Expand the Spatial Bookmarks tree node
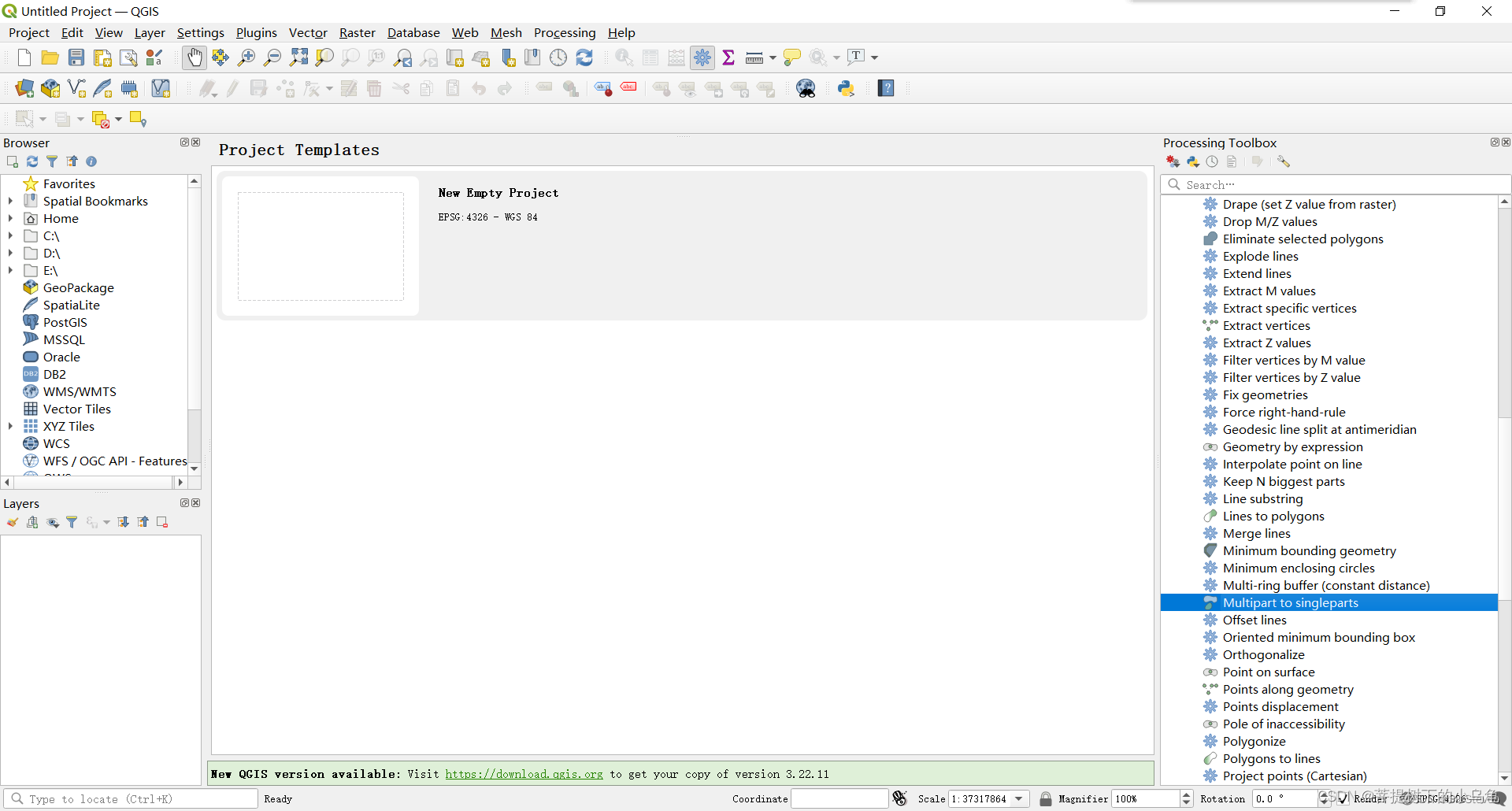The height and width of the screenshot is (811, 1512). point(10,201)
